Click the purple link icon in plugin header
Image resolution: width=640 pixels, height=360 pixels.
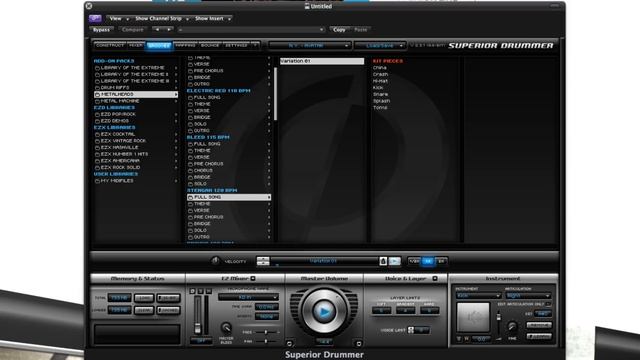coord(95,18)
